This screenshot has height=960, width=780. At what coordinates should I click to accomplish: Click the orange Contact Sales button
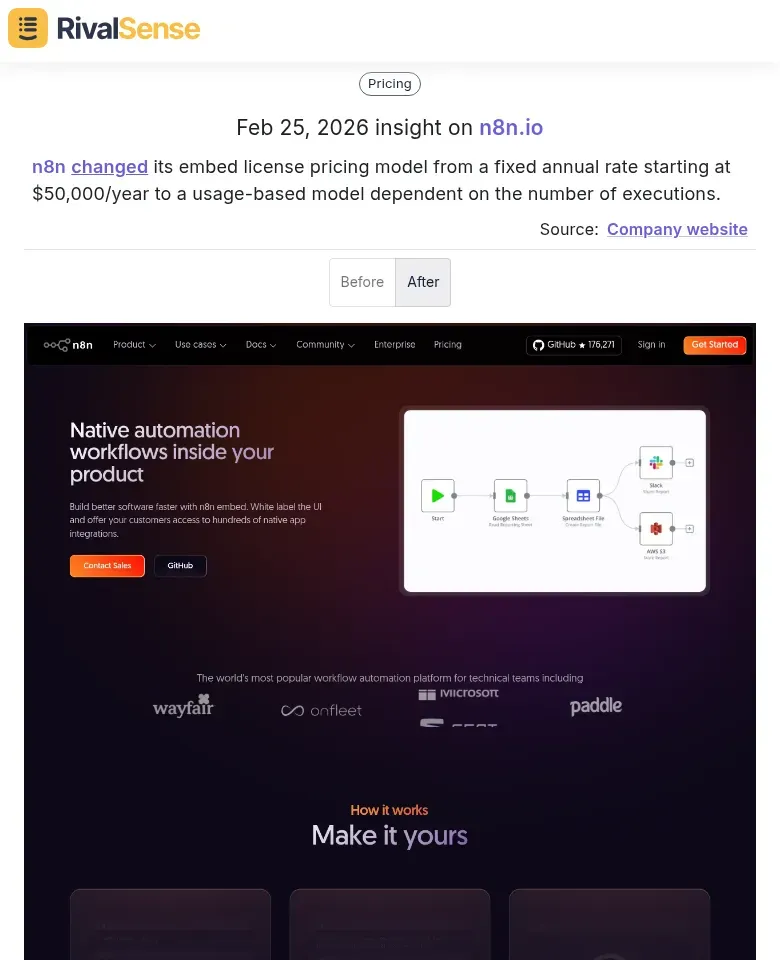click(x=107, y=565)
